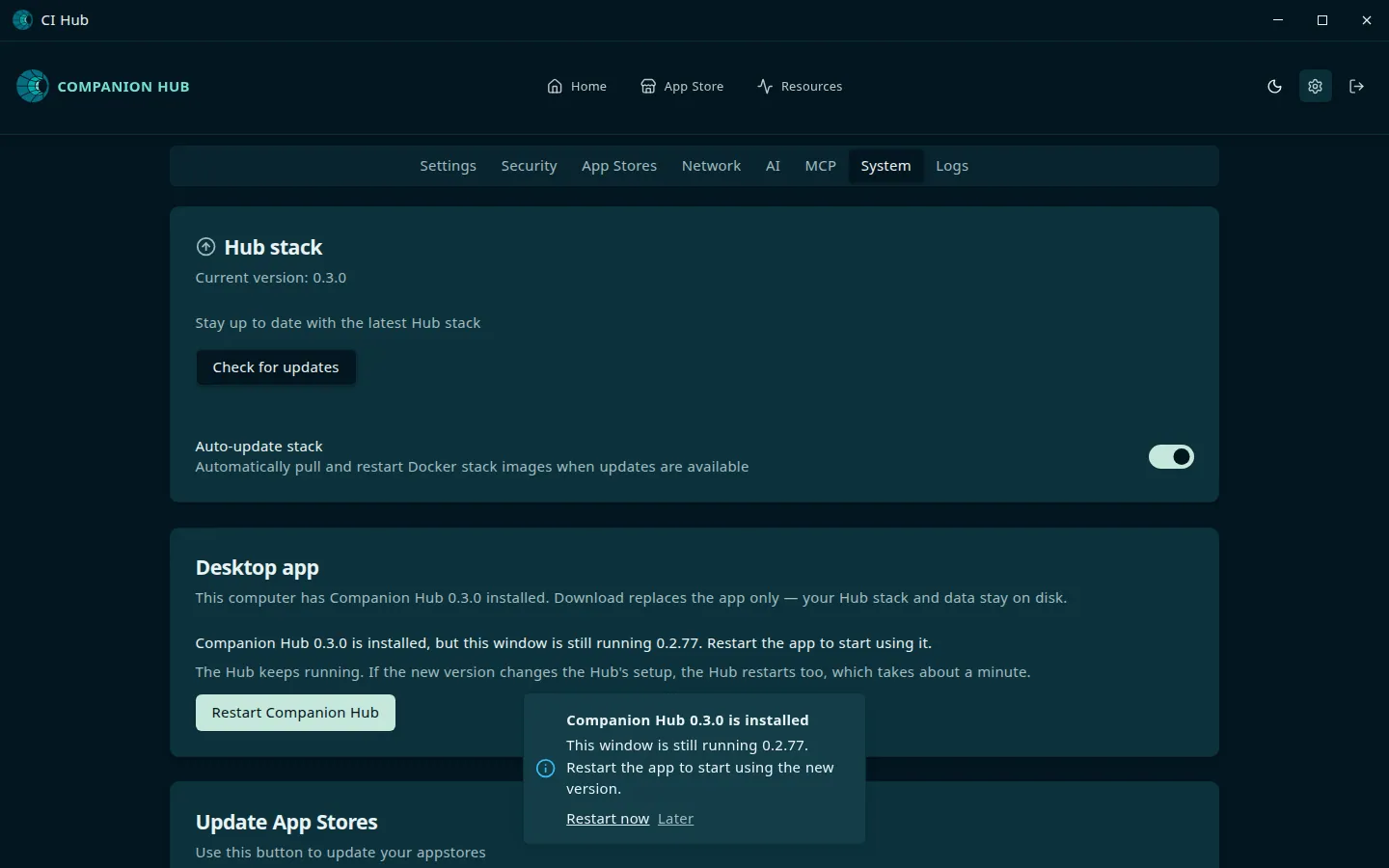Image resolution: width=1389 pixels, height=868 pixels.
Task: Disable the Auto-update stack toggle
Action: tap(1171, 456)
